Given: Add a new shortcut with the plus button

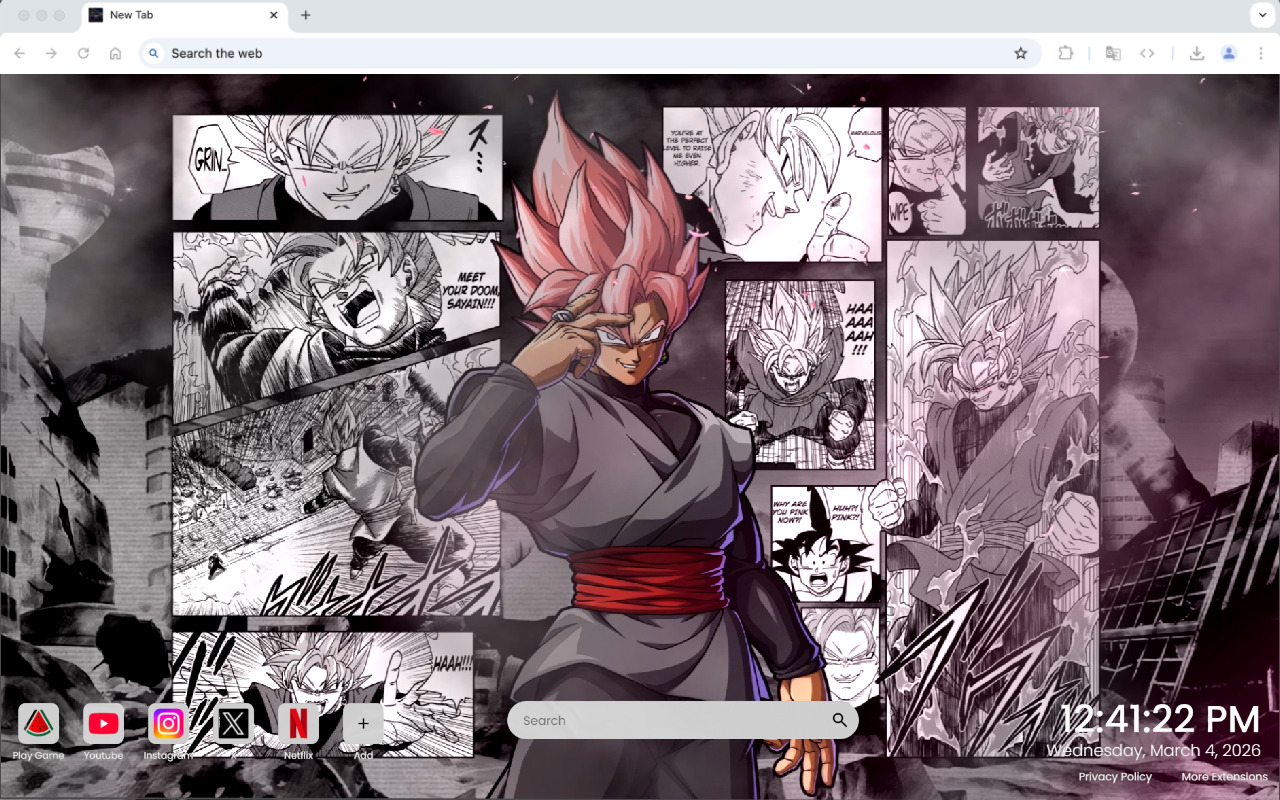Looking at the screenshot, I should 363,723.
